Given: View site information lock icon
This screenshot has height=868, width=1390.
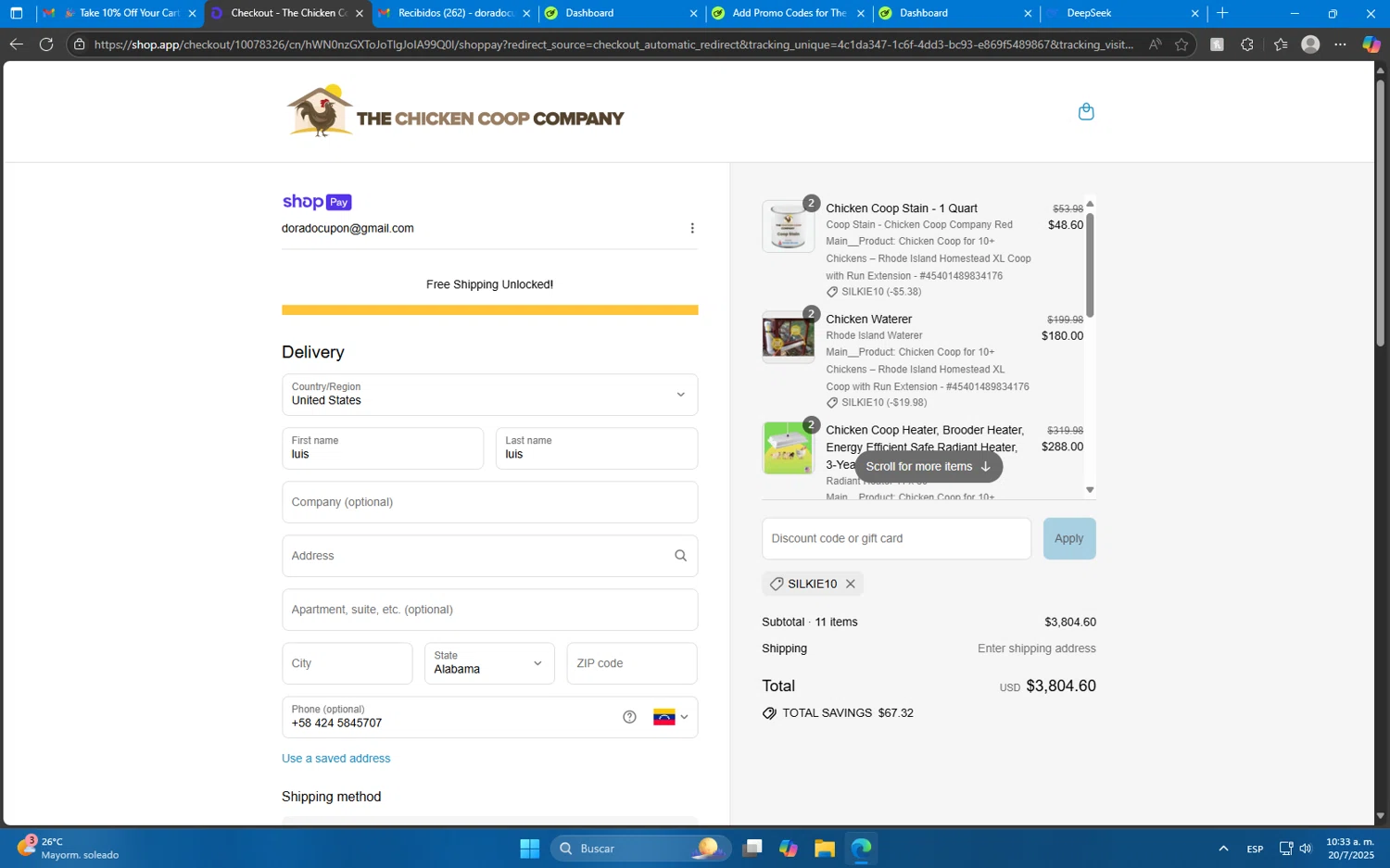Looking at the screenshot, I should pos(80,44).
